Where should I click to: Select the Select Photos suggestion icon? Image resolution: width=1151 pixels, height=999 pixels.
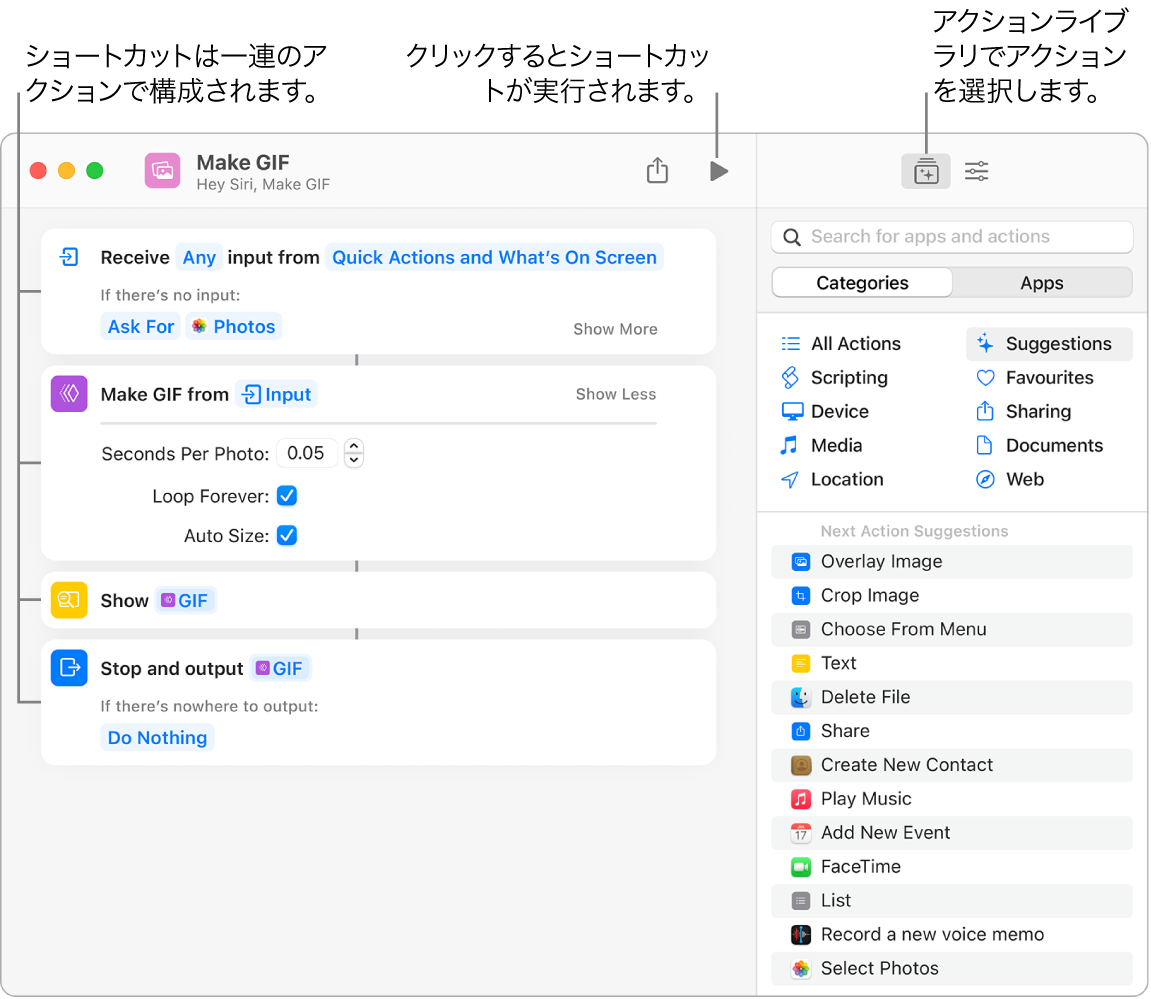point(800,968)
